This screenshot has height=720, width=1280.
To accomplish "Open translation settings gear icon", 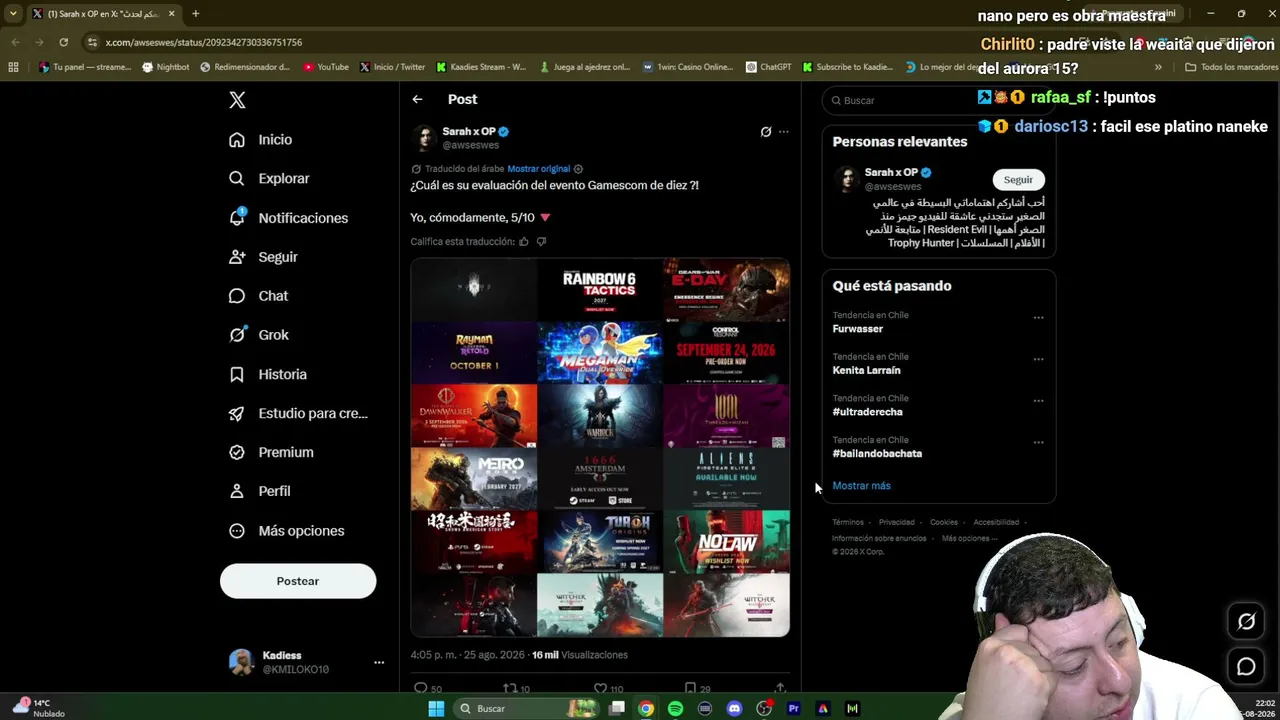I will click(x=578, y=169).
